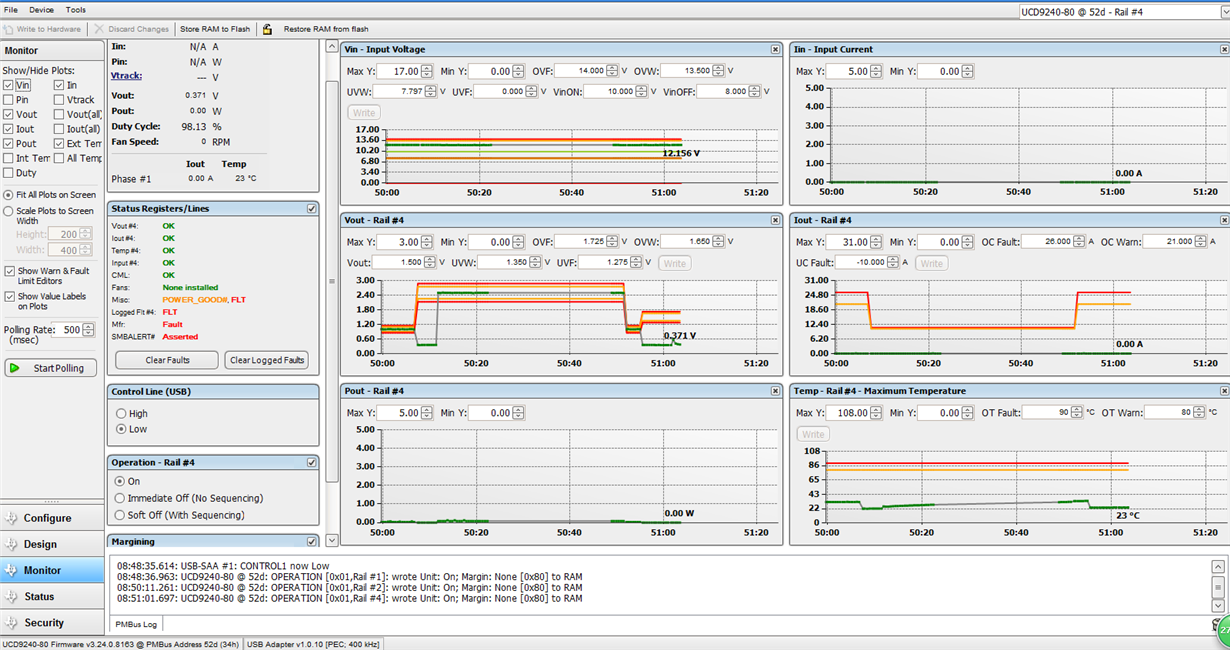Image resolution: width=1230 pixels, height=650 pixels.
Task: Click the OT Fault temperature stepper
Action: coord(1077,413)
